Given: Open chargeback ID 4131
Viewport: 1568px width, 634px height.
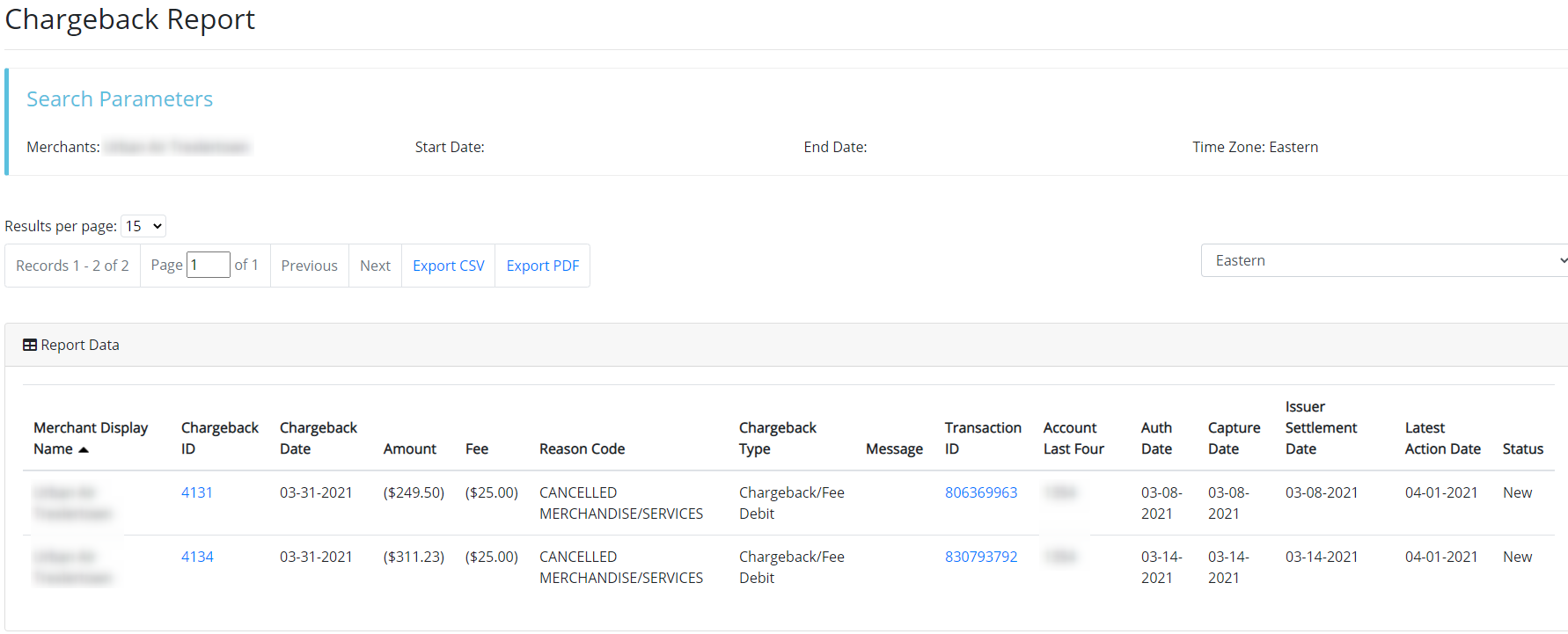Looking at the screenshot, I should (x=197, y=492).
